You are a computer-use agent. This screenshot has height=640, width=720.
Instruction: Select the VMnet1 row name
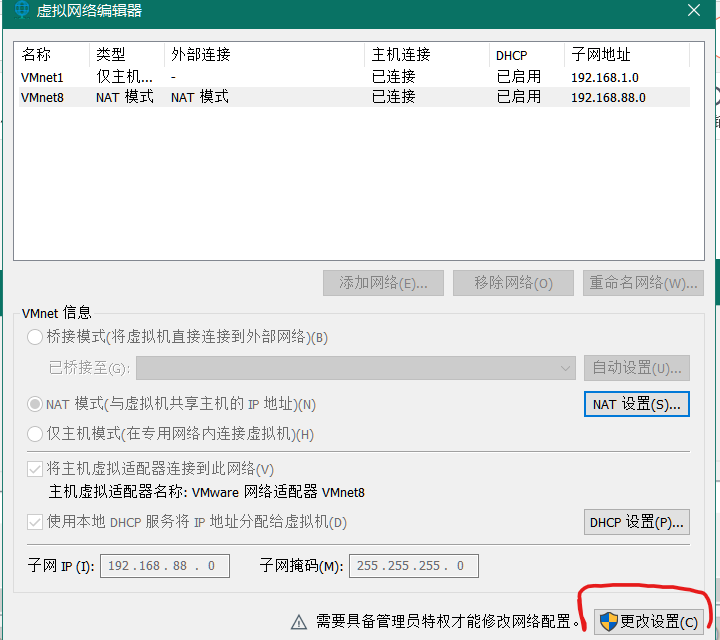point(42,77)
